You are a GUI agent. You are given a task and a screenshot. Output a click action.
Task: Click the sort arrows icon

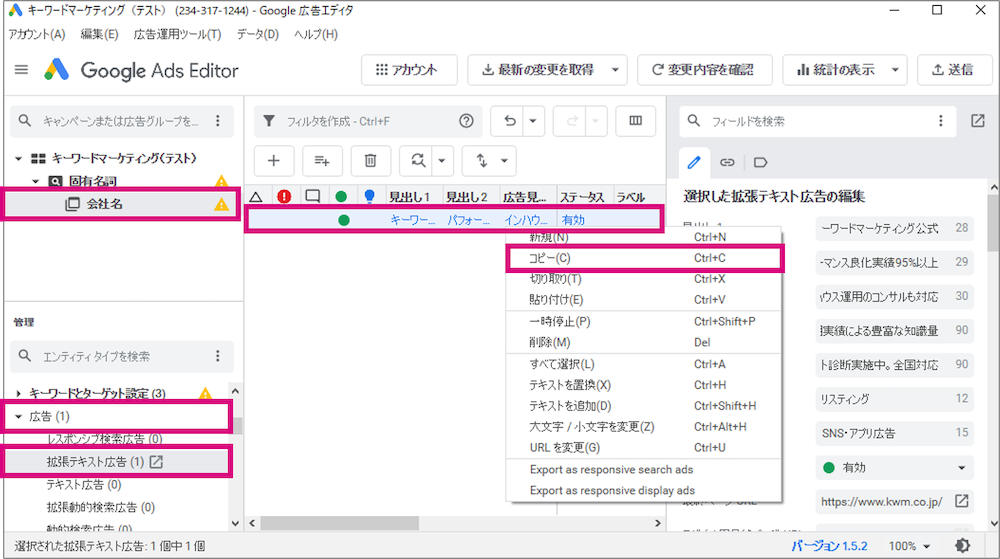click(482, 161)
